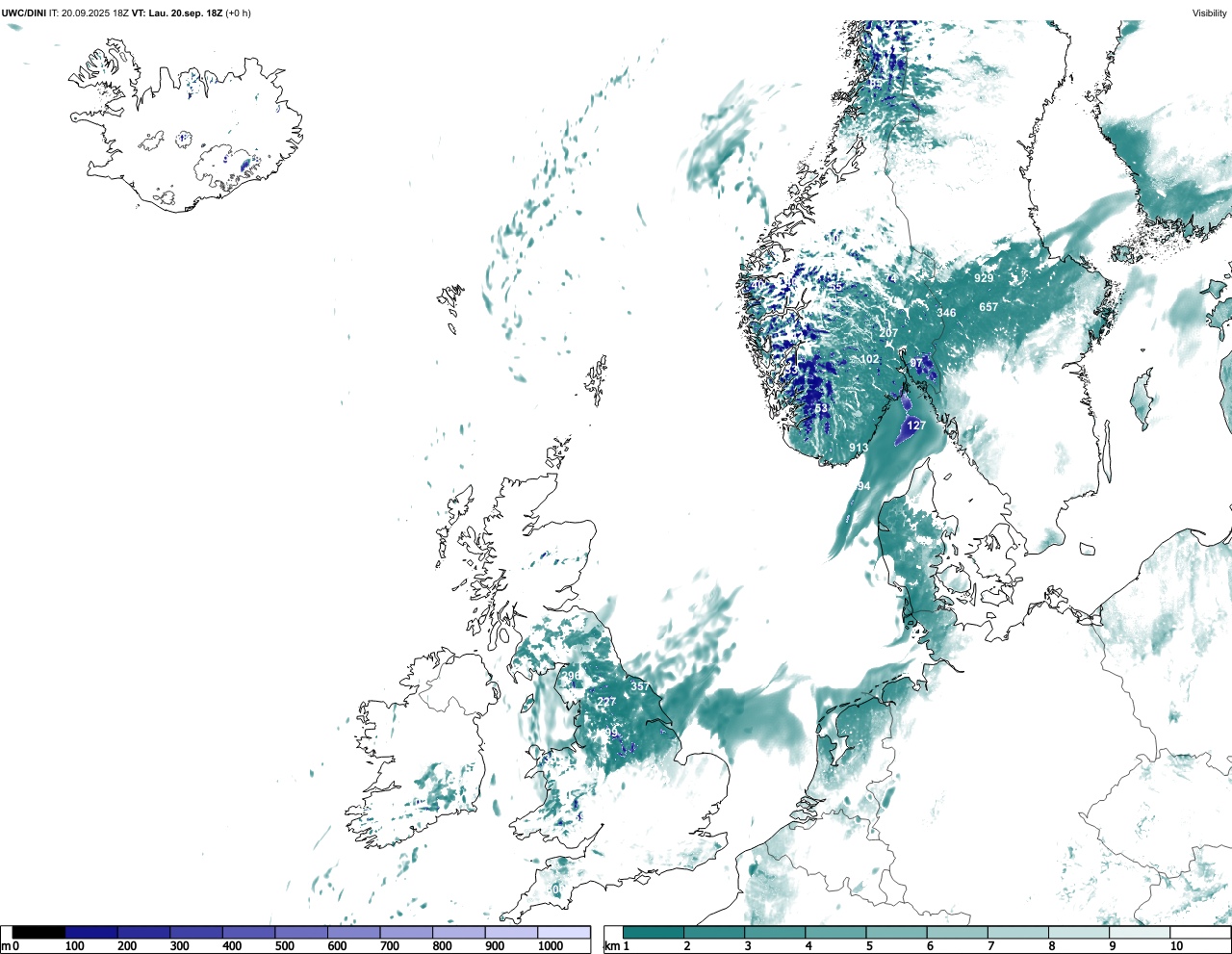
Task: Click the 74 visibility value on map
Action: 891,278
